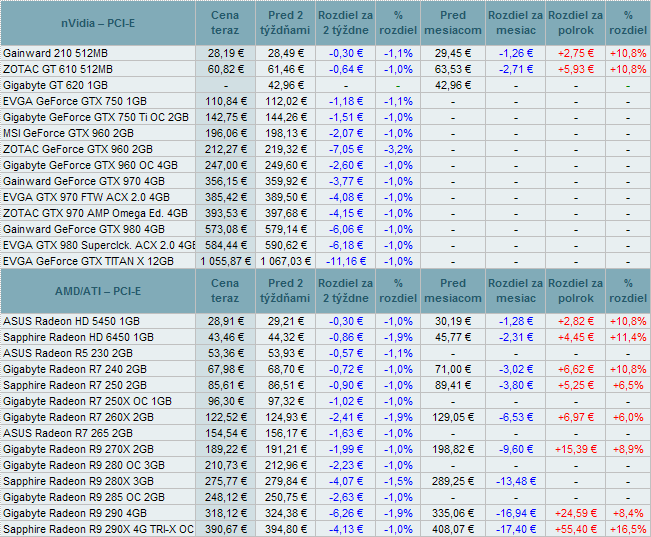The image size is (651, 537).
Task: Open ZOTAC GT 610 512MB entry
Action: 58,68
